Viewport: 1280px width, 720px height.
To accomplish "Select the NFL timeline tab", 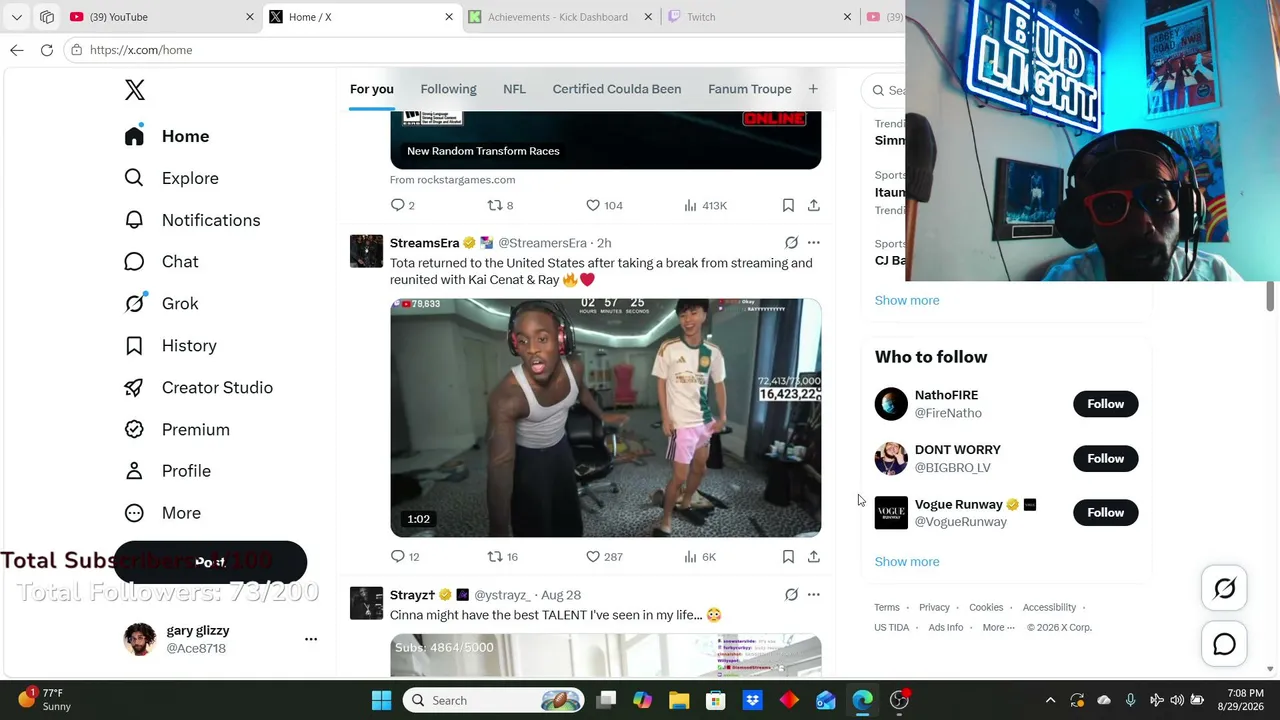I will tap(514, 89).
